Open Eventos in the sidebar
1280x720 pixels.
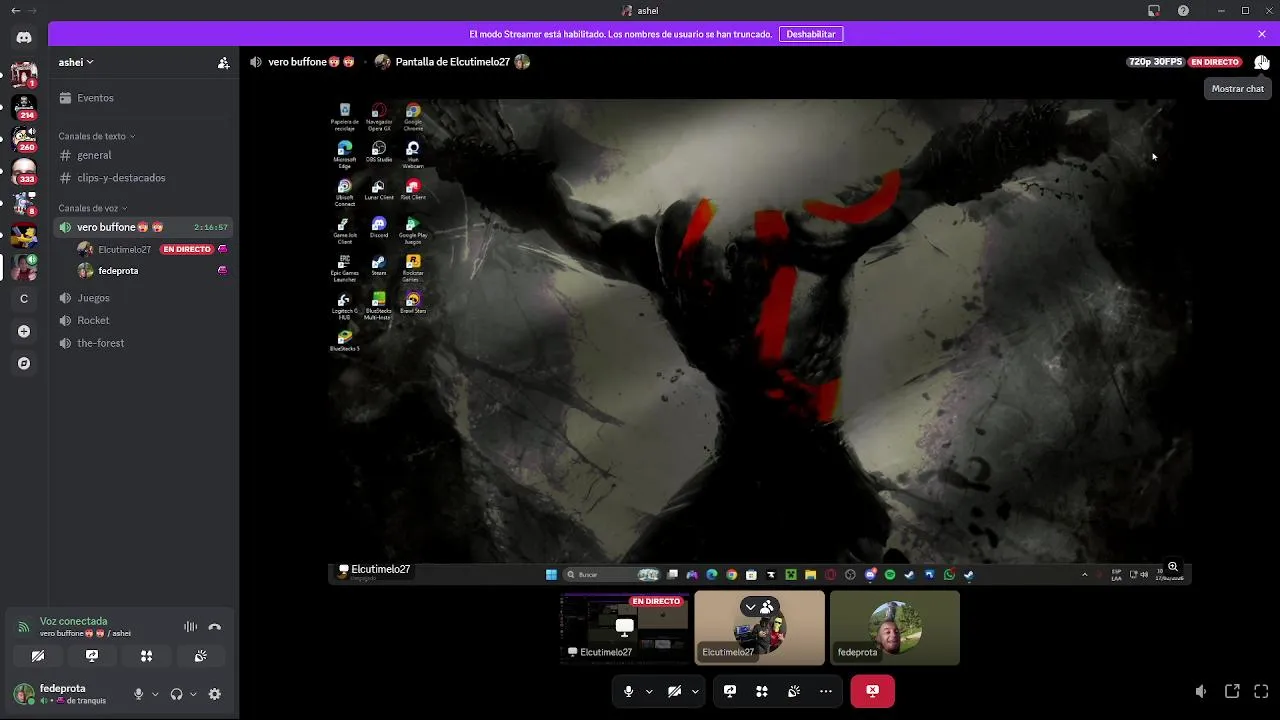point(144,98)
